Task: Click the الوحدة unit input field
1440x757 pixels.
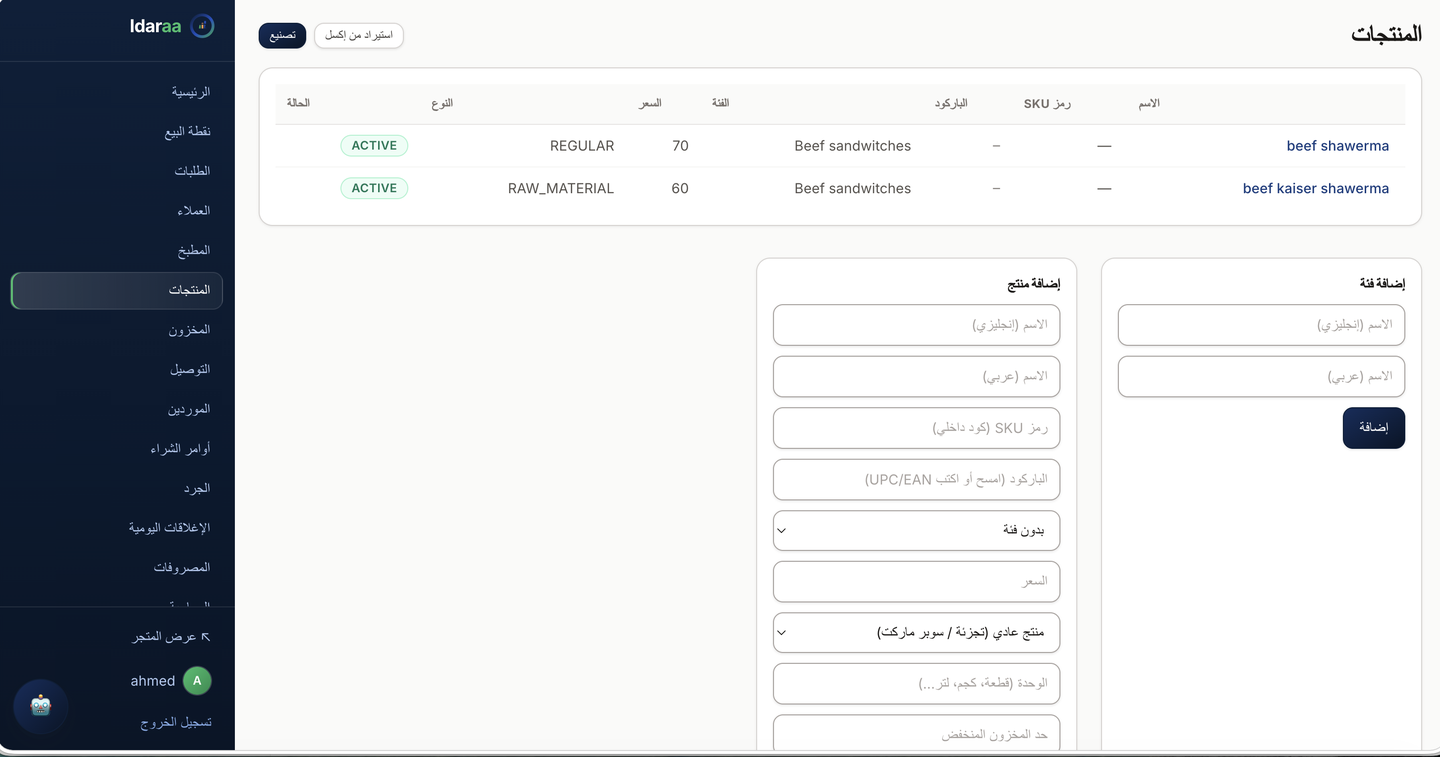Action: (x=916, y=684)
